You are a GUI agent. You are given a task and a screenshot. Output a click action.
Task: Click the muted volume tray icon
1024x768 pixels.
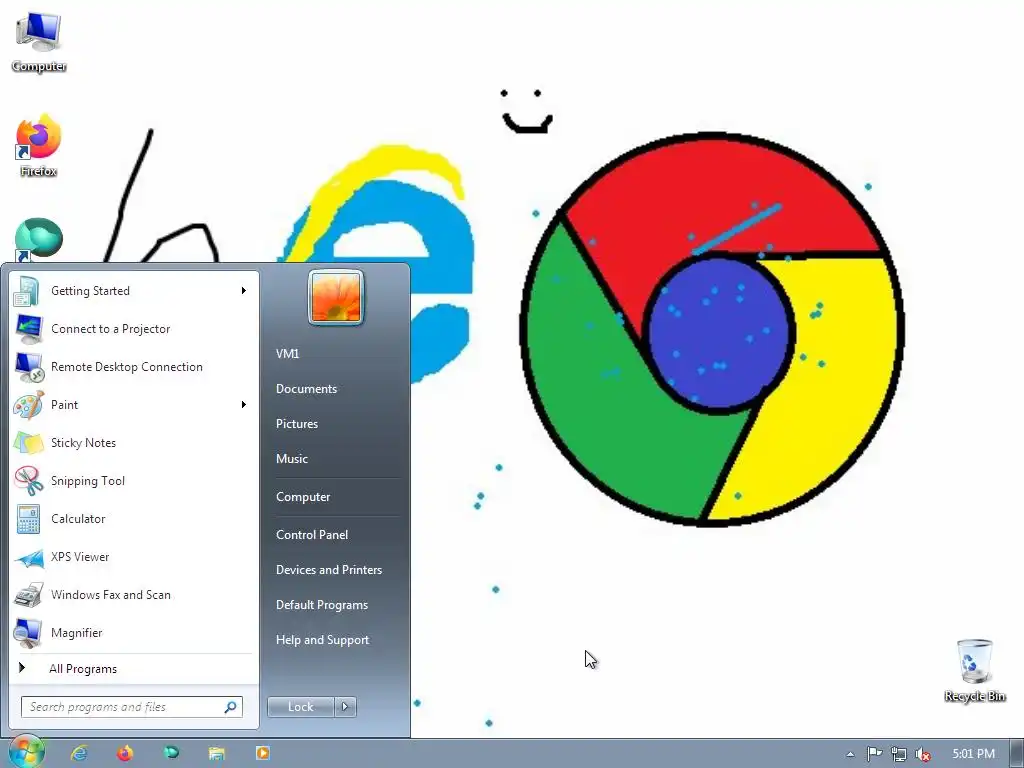coord(923,754)
